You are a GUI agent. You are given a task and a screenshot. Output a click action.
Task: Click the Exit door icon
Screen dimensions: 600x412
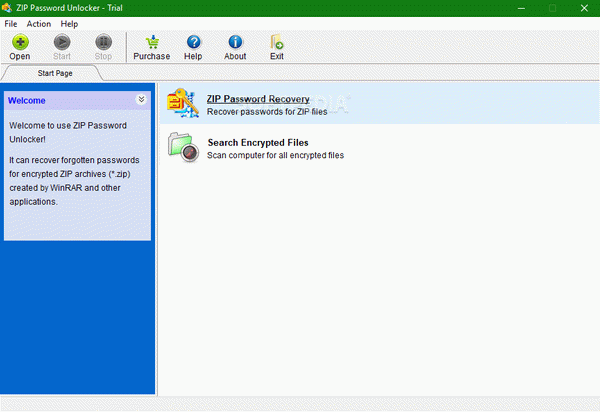[x=276, y=42]
